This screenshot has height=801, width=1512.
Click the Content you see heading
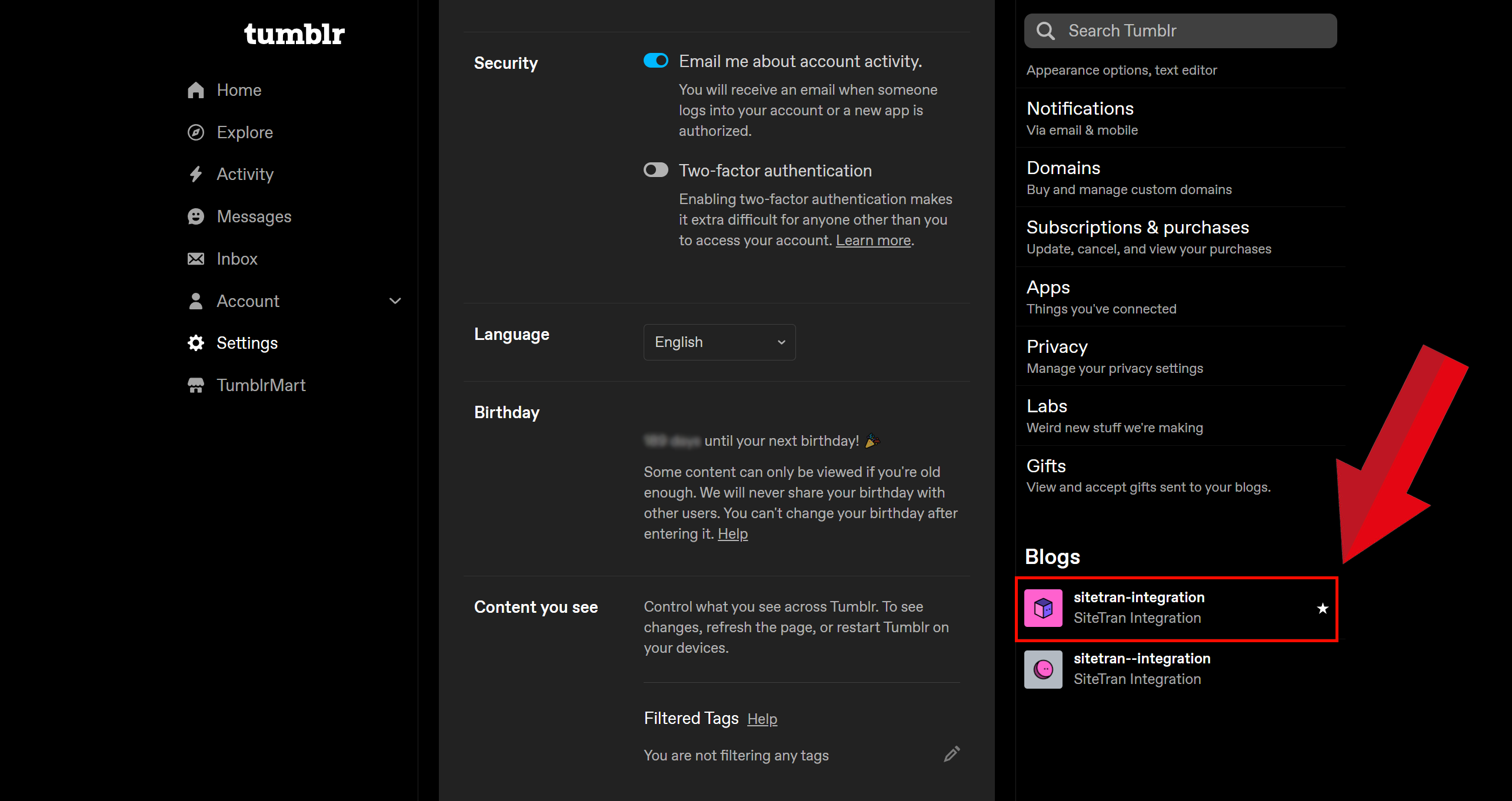coord(536,607)
